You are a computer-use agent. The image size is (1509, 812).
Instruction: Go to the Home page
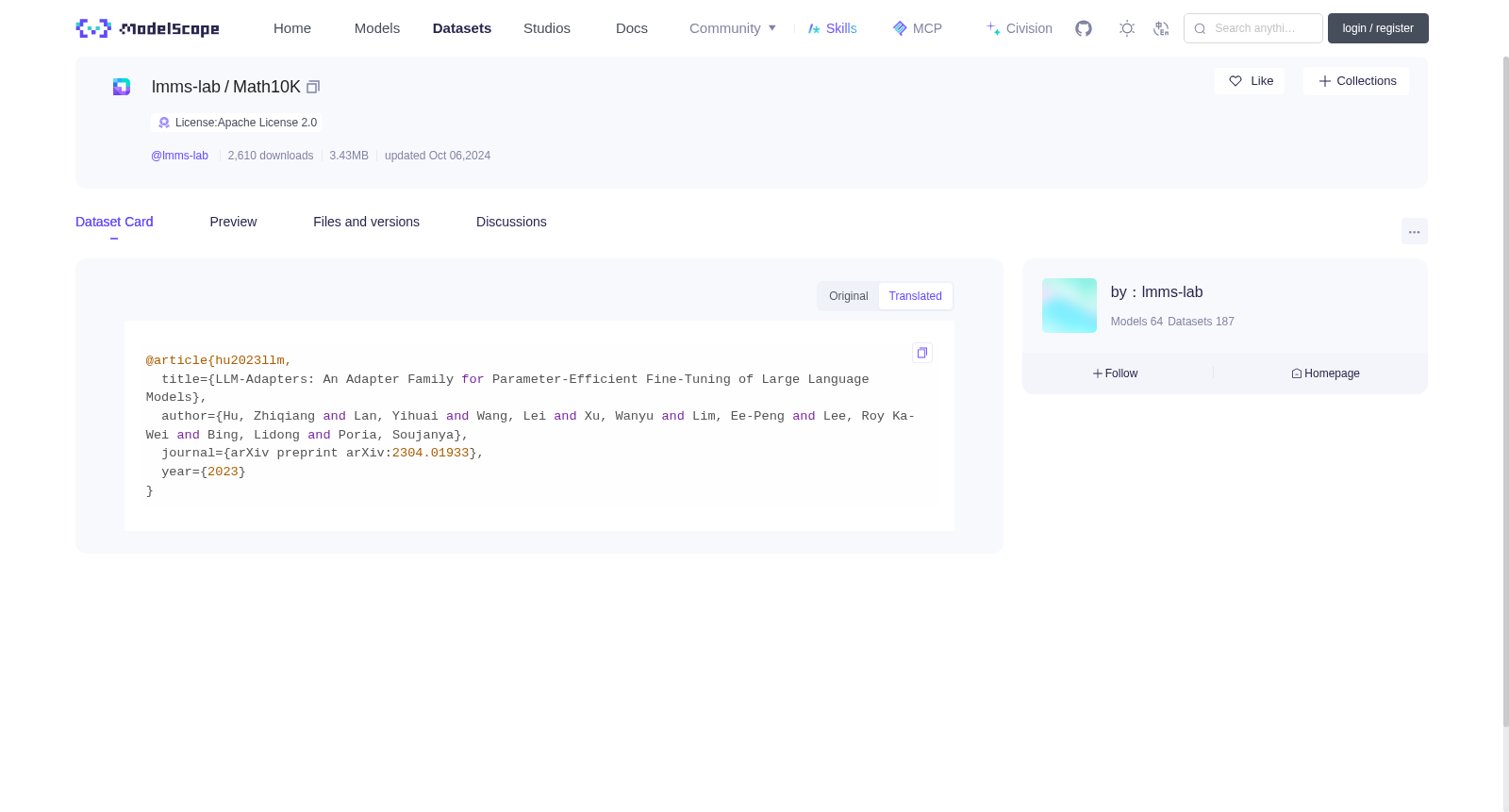pyautogui.click(x=292, y=28)
